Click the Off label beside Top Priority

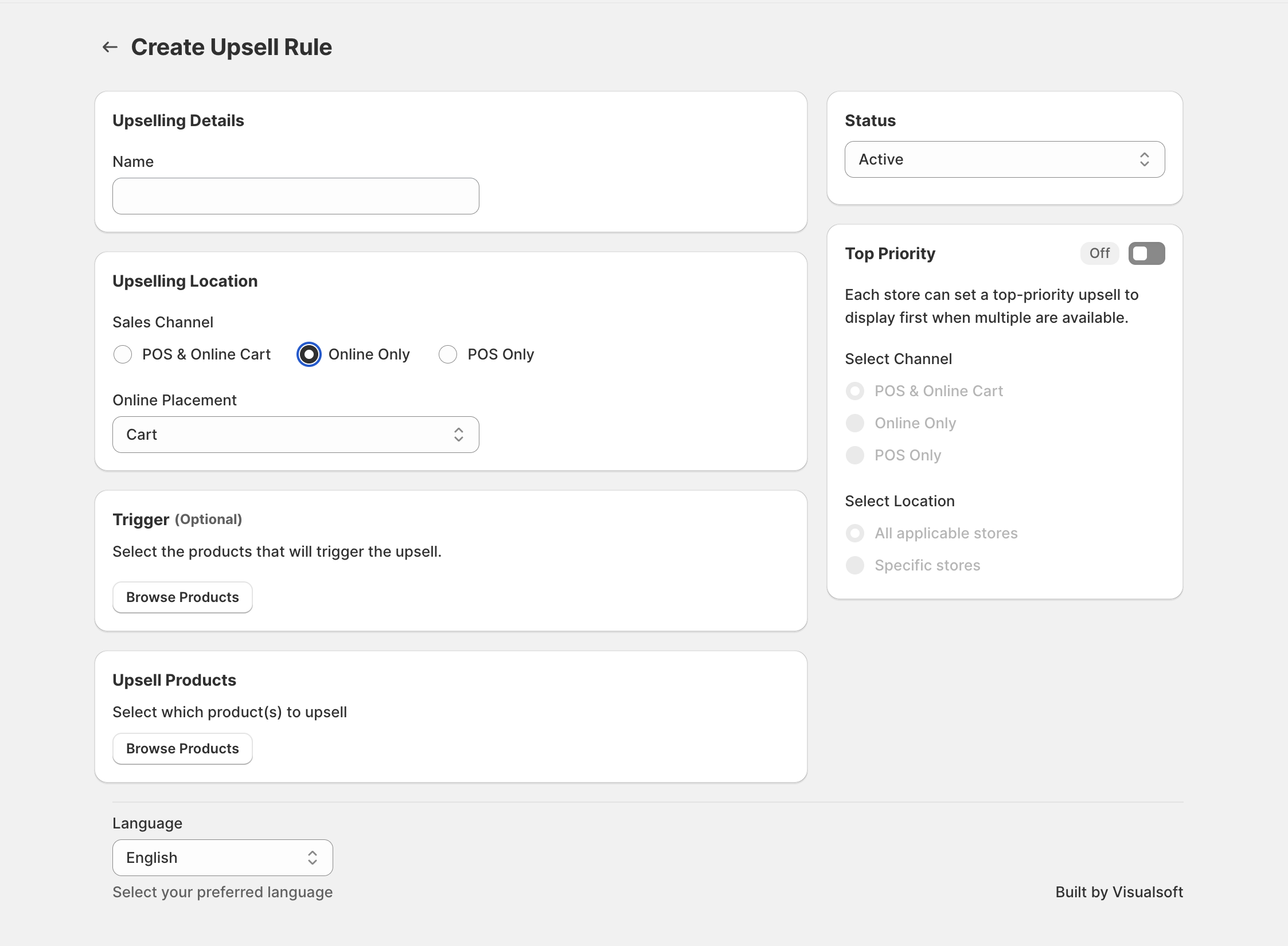click(1099, 253)
